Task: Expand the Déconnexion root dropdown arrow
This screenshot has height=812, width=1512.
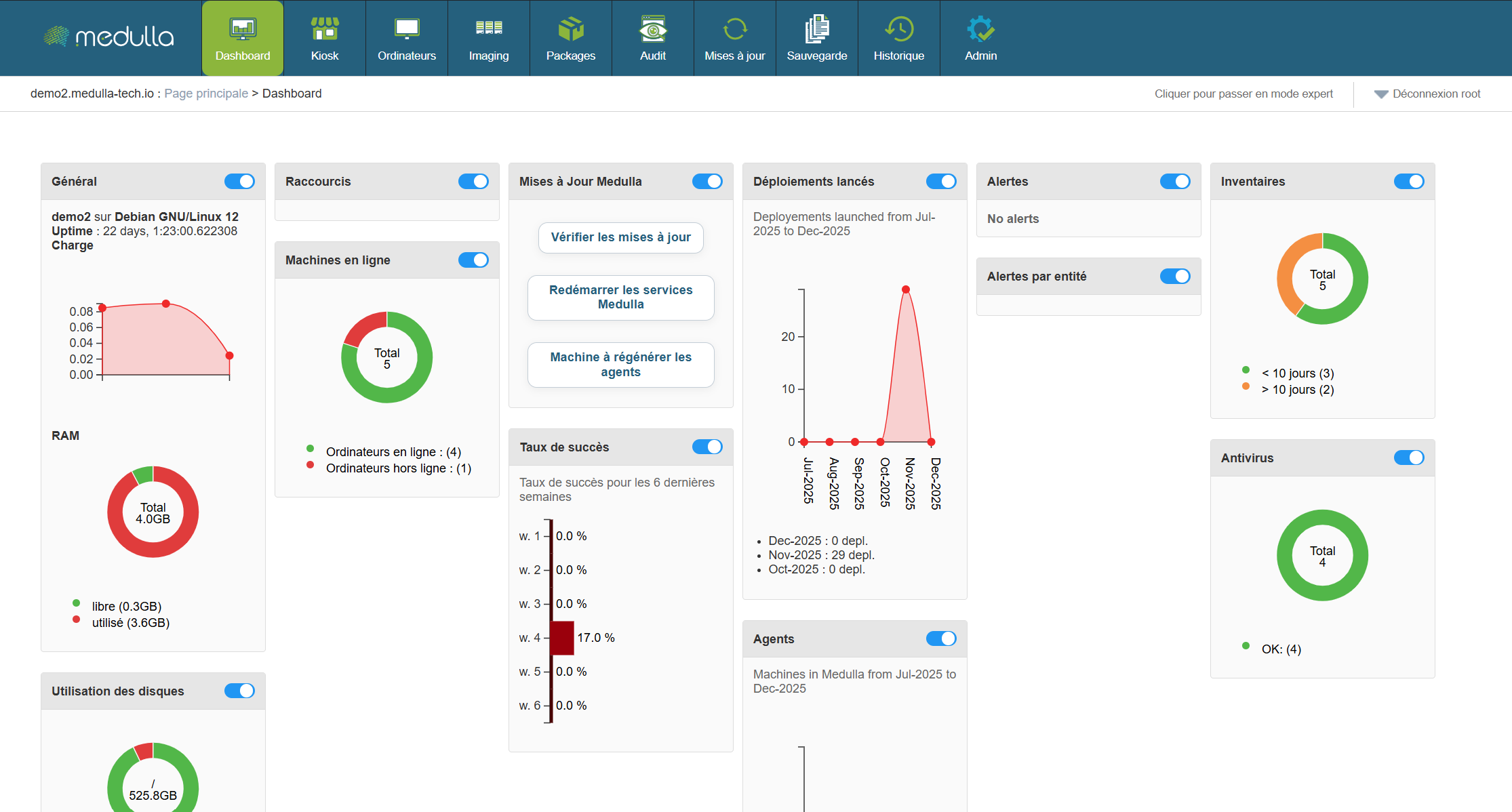Action: [x=1380, y=94]
